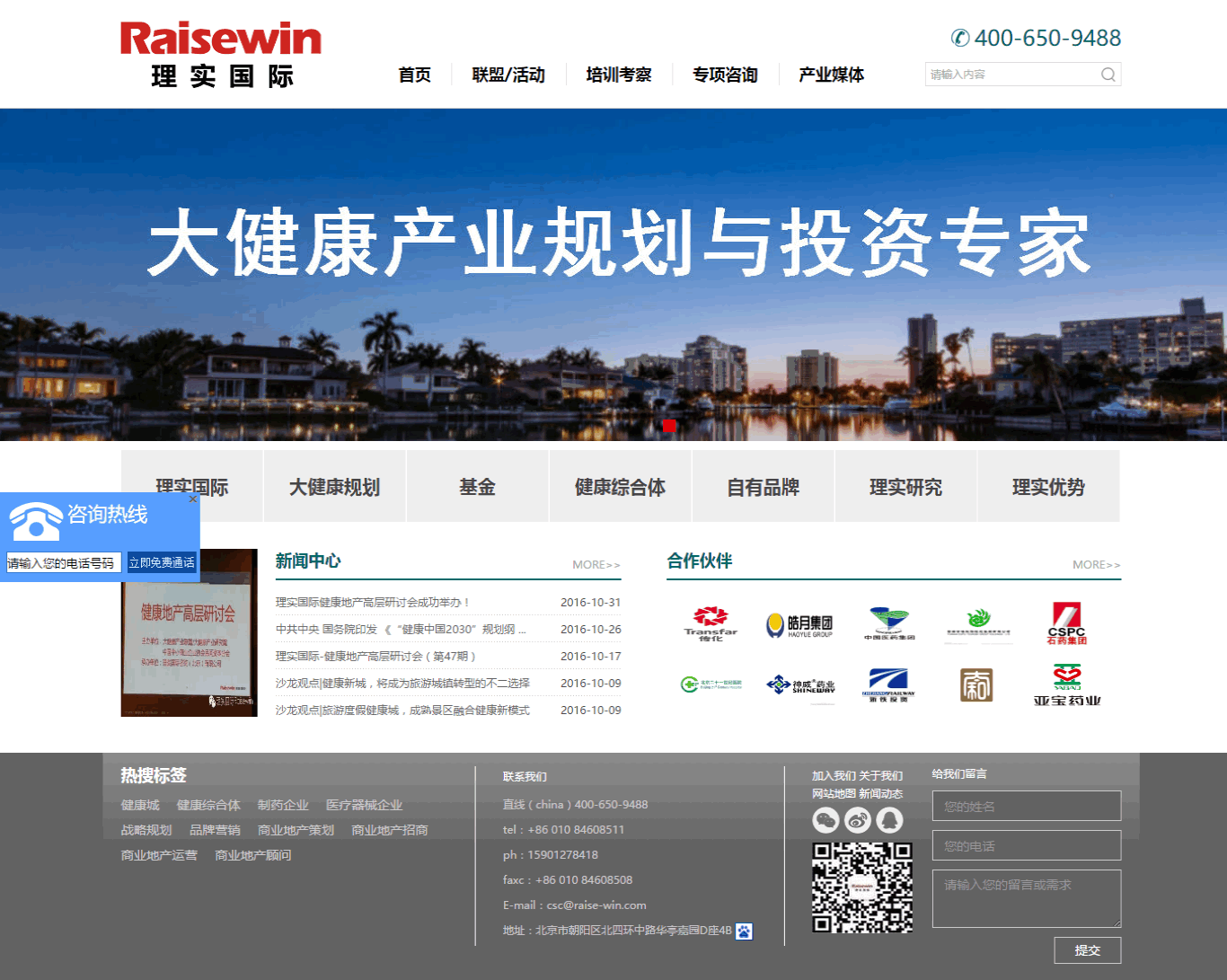
Task: Switch to the 健康综合体 tab
Action: coord(620,486)
